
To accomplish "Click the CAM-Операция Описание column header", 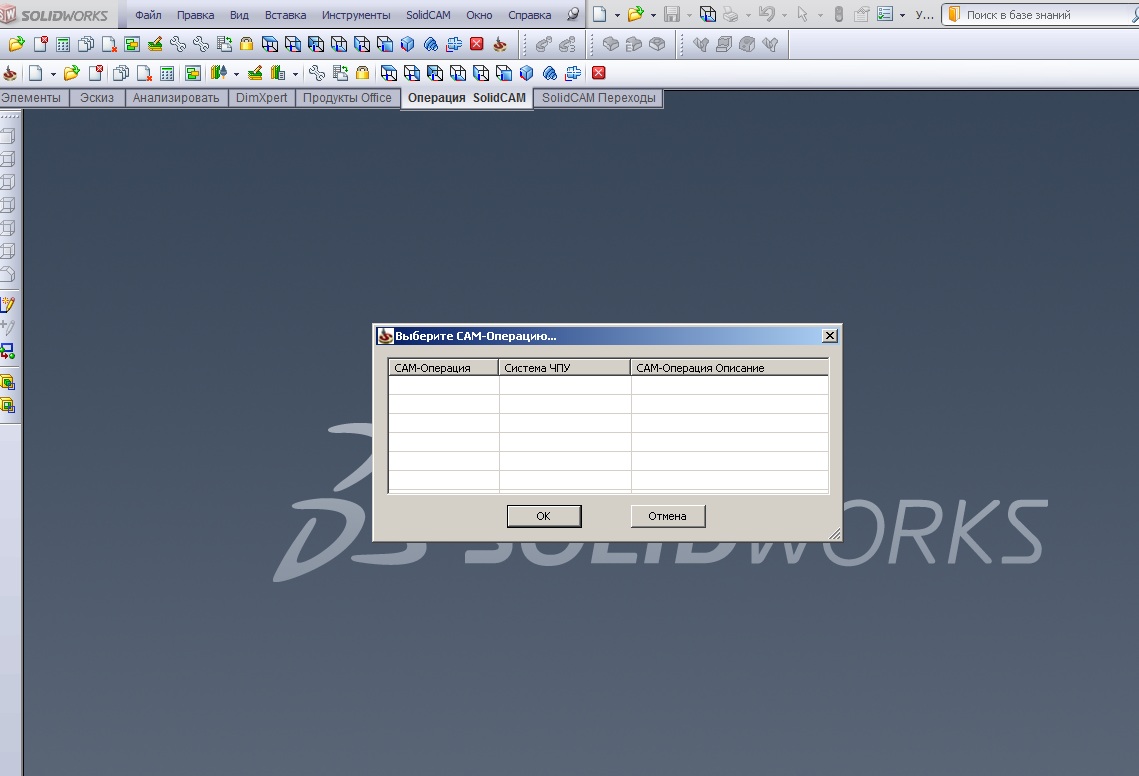I will [729, 368].
